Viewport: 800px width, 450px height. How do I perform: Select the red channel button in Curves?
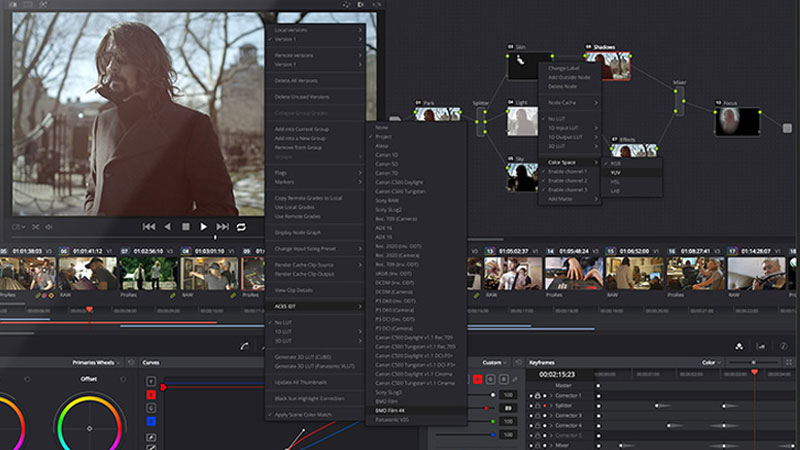(151, 396)
